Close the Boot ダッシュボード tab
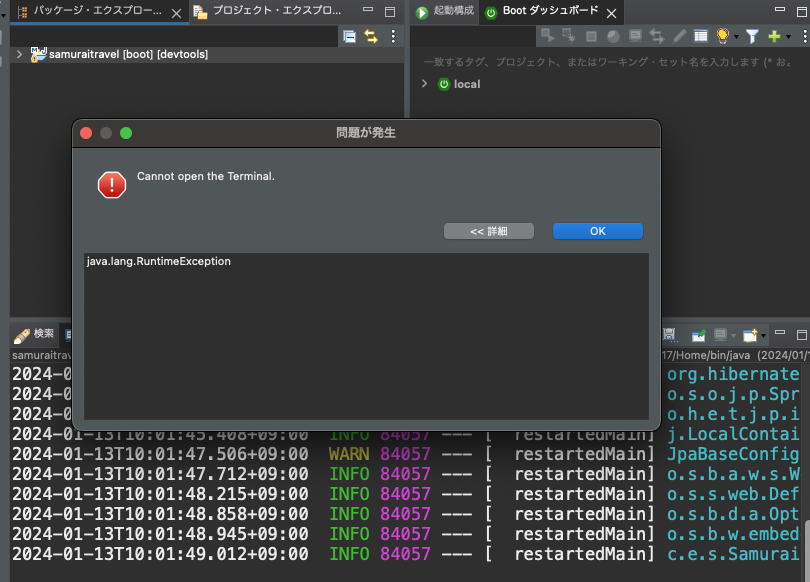Screen dimensions: 810x582 [x=610, y=12]
